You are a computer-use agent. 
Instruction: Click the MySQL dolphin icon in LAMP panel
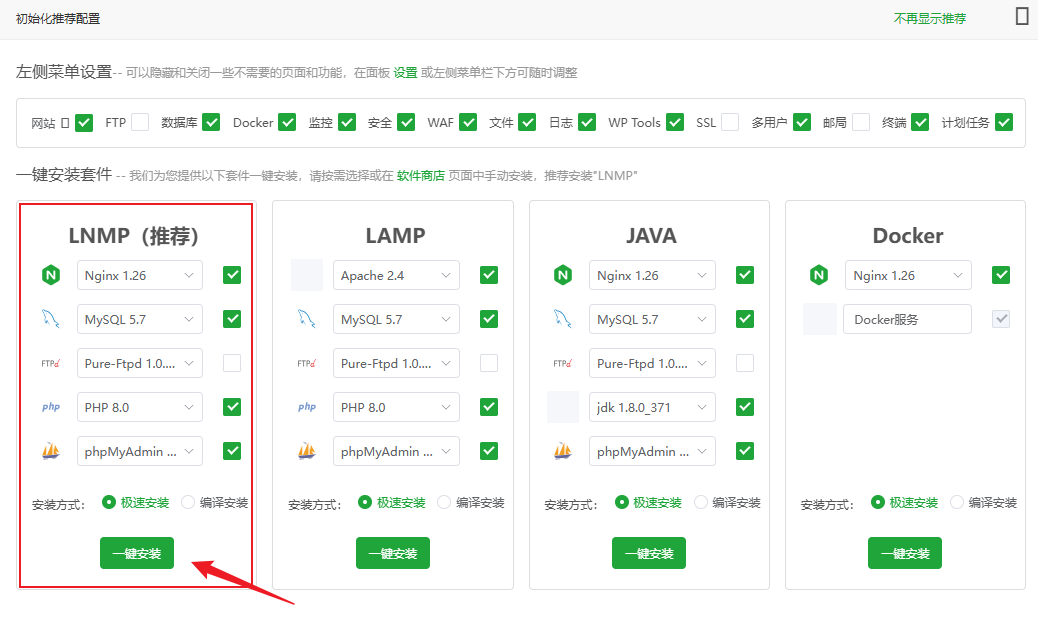pos(307,319)
